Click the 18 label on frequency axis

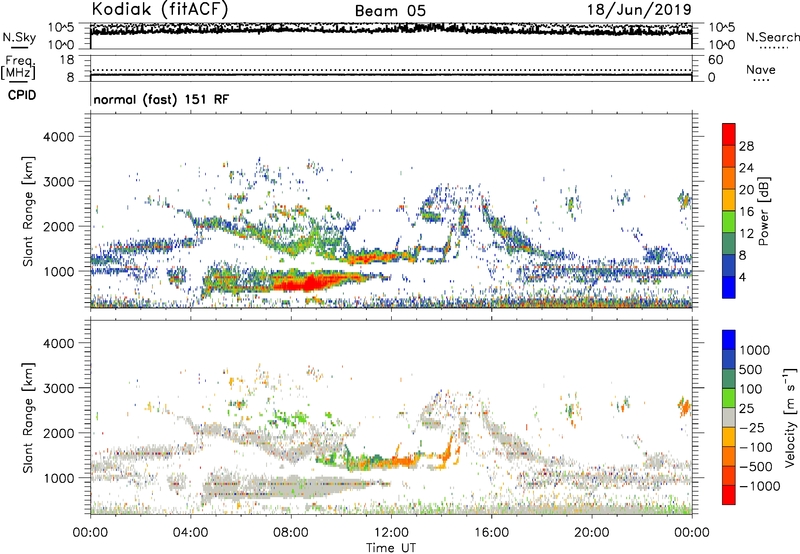[x=67, y=60]
